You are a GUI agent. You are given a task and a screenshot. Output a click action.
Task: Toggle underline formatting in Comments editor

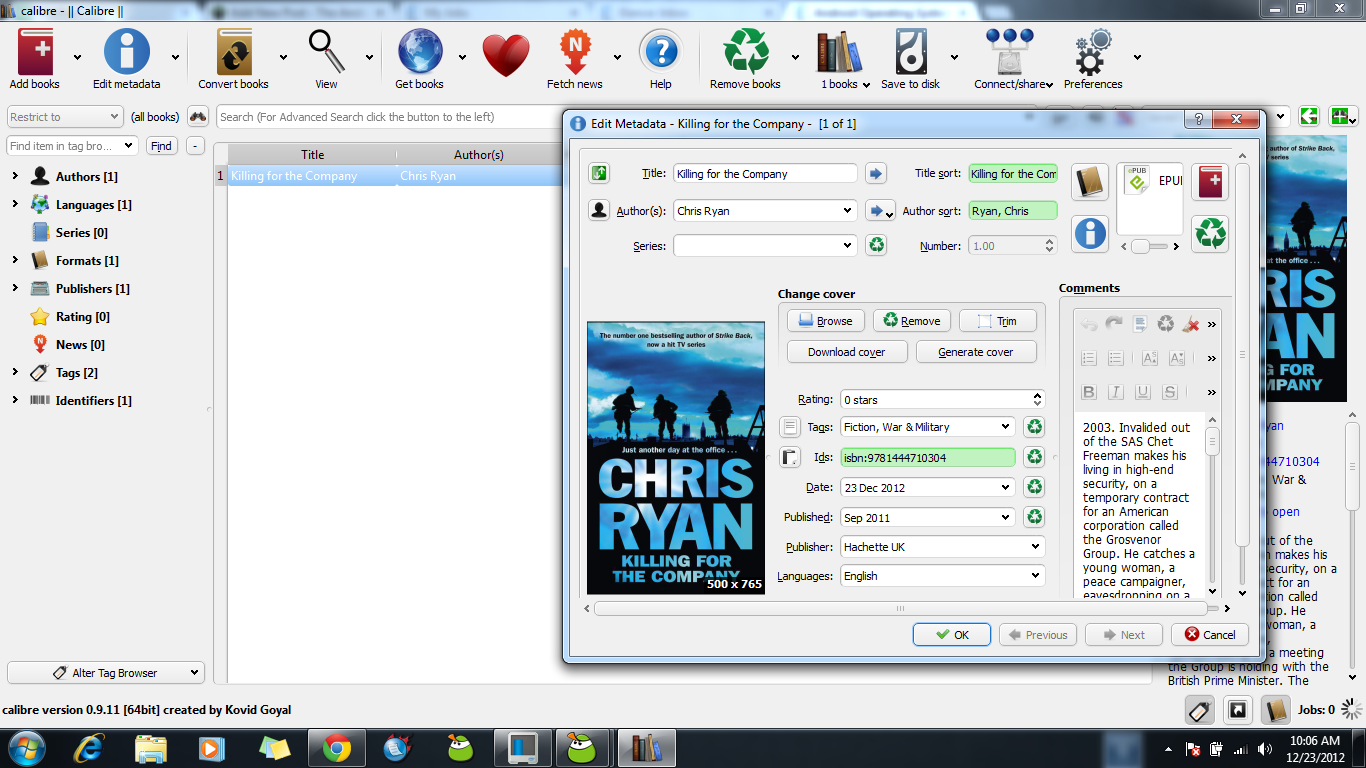[1143, 392]
